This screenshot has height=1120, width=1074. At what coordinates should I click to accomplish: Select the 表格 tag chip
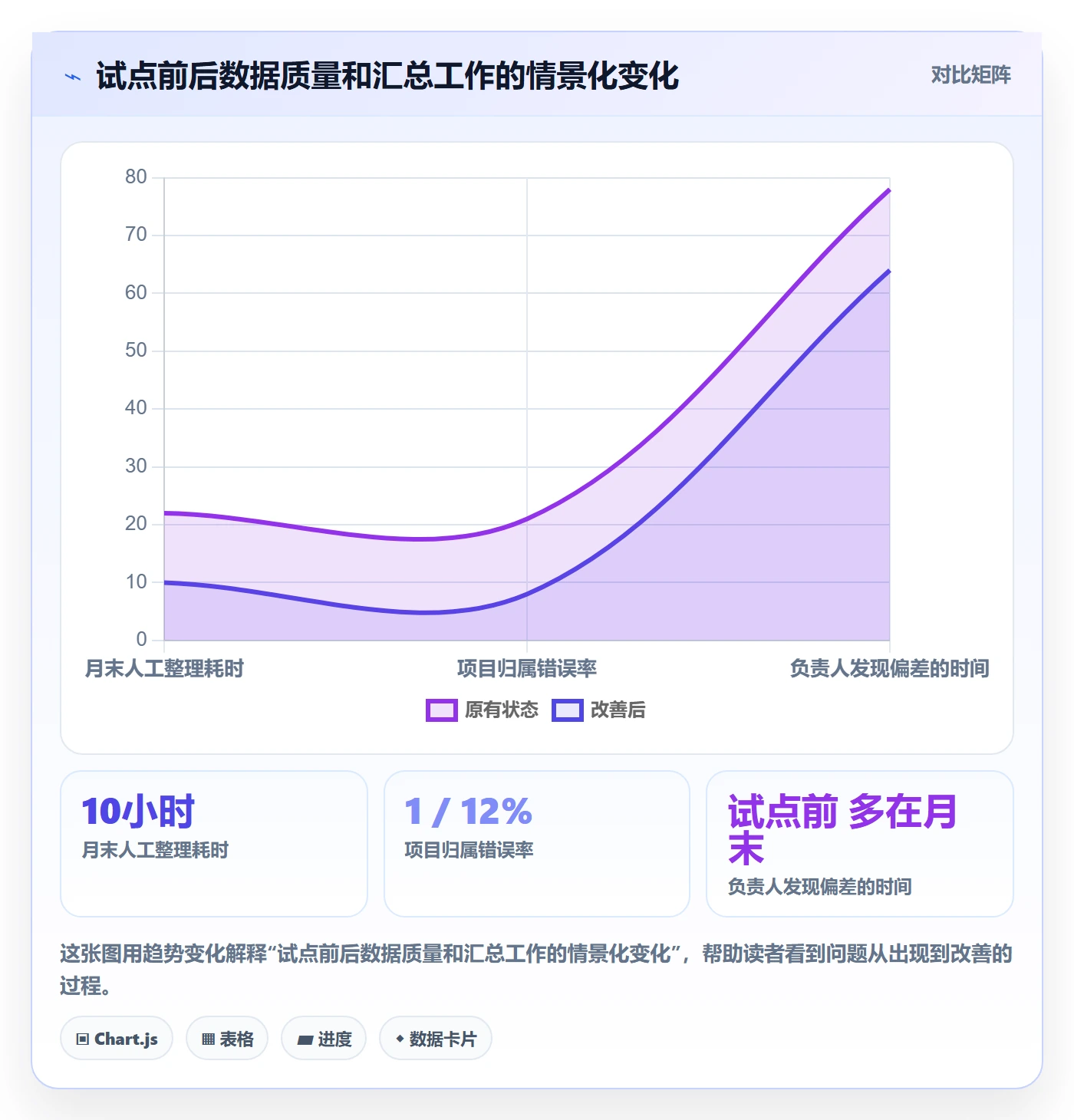point(227,1039)
